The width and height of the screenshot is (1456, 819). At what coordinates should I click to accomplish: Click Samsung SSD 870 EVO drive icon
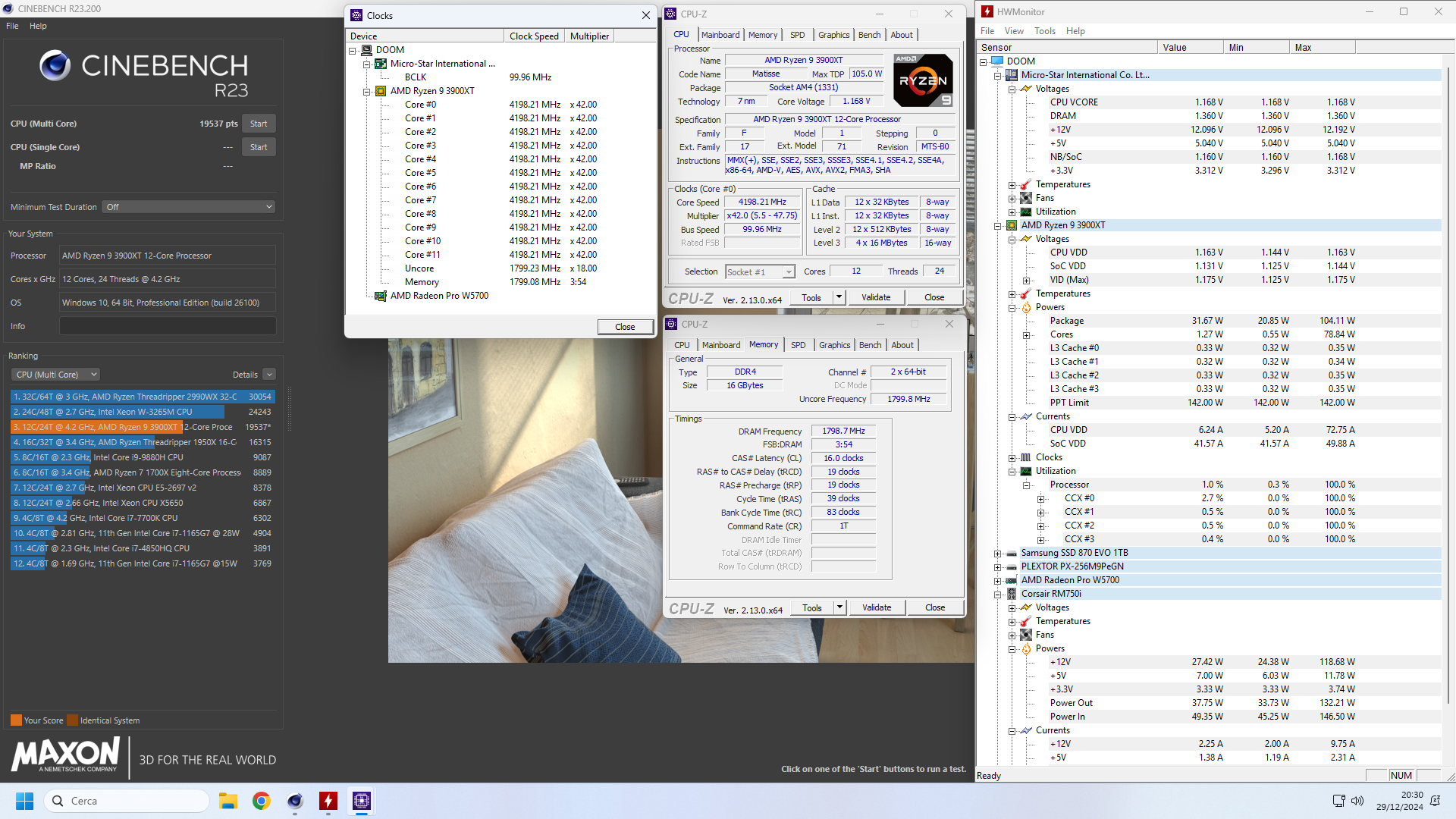tap(1012, 553)
